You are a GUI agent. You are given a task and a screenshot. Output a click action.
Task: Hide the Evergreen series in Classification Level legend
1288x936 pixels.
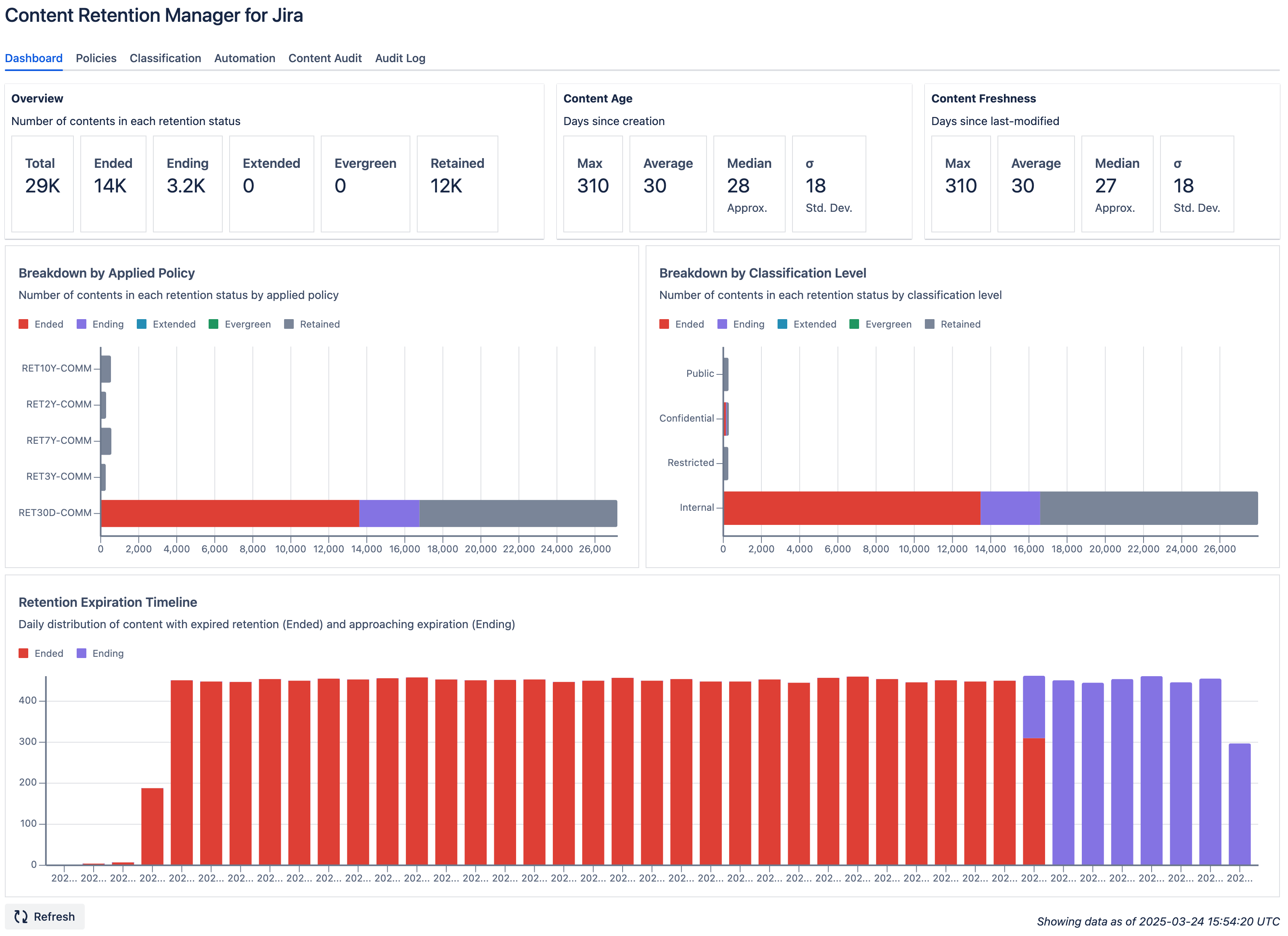coord(881,324)
